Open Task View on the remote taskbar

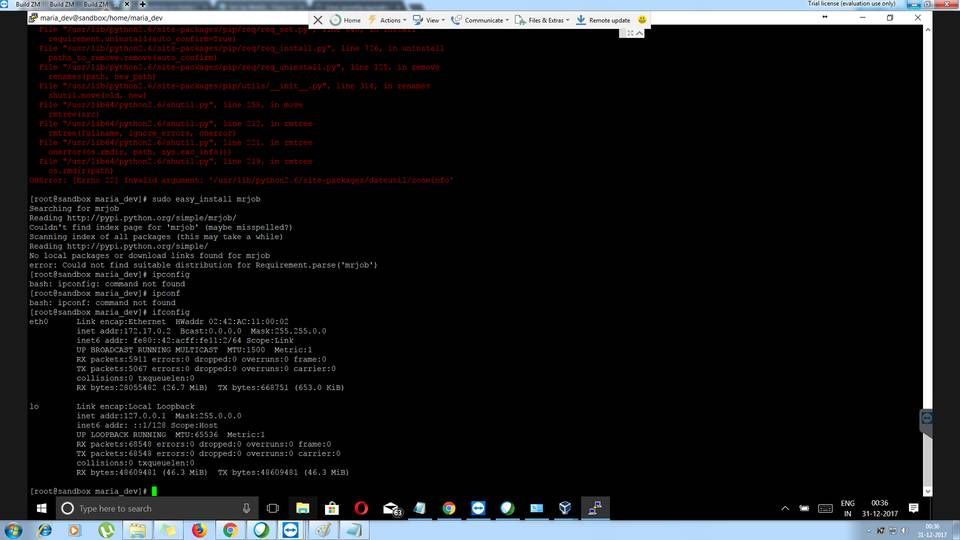click(273, 508)
